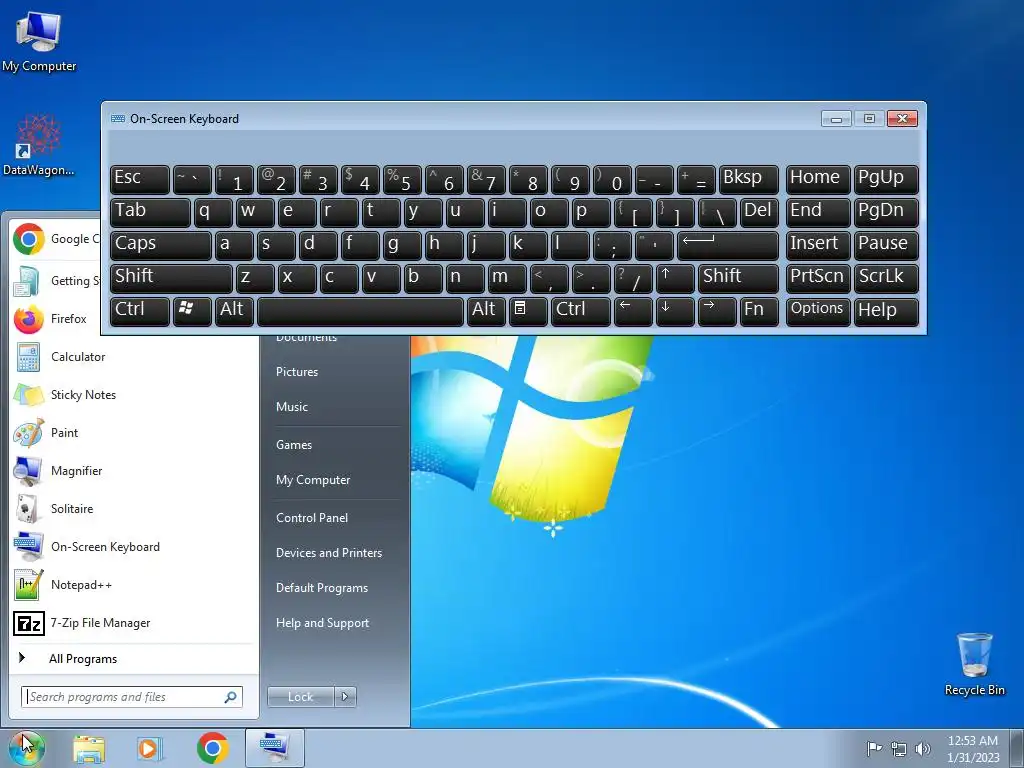Click the left arrow key
Image resolution: width=1024 pixels, height=768 pixels.
click(x=633, y=311)
